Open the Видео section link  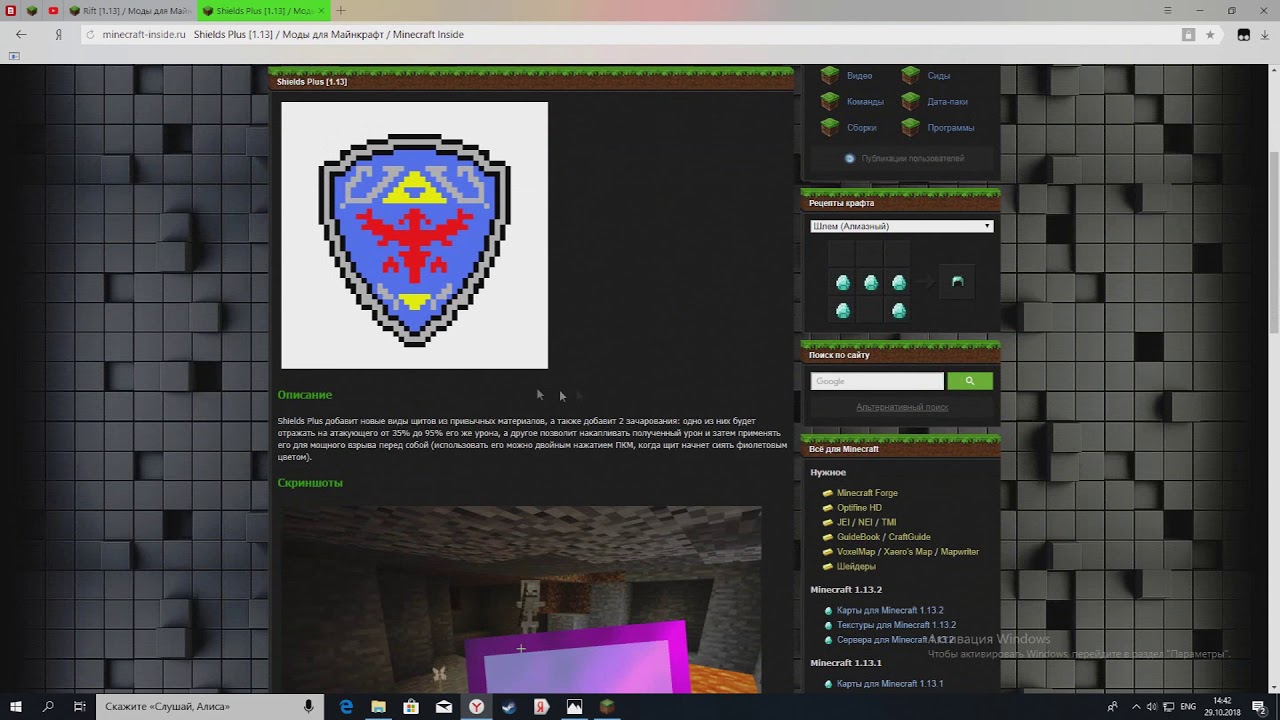[x=859, y=76]
